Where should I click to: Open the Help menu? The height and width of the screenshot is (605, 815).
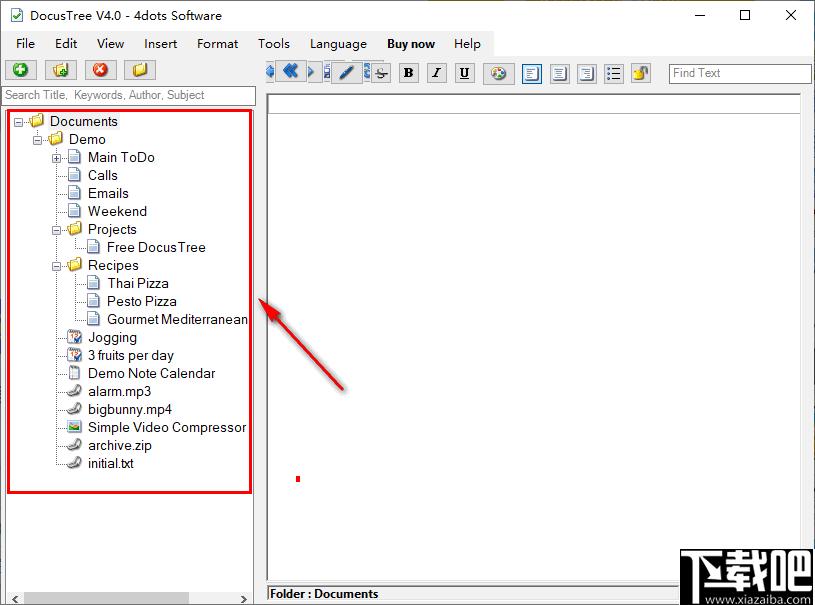click(467, 44)
